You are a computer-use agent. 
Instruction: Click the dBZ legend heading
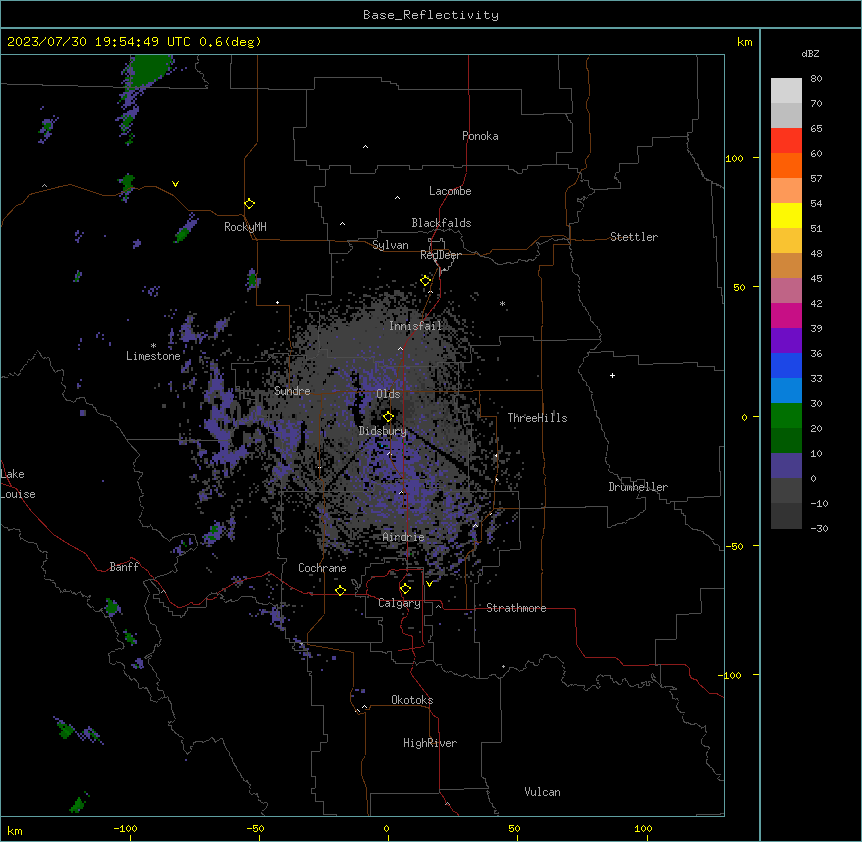[x=810, y=53]
